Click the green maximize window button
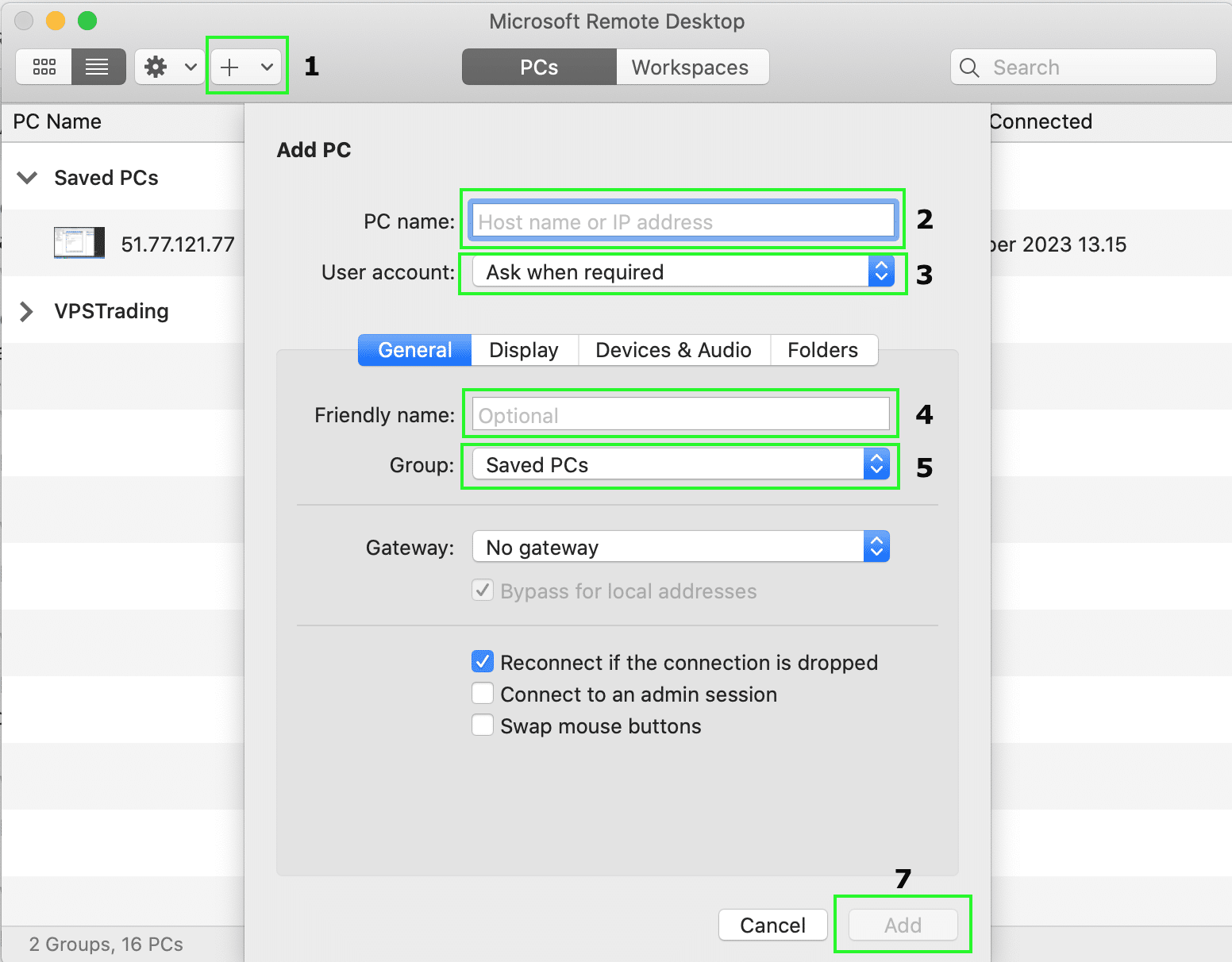Image resolution: width=1232 pixels, height=962 pixels. point(87,21)
